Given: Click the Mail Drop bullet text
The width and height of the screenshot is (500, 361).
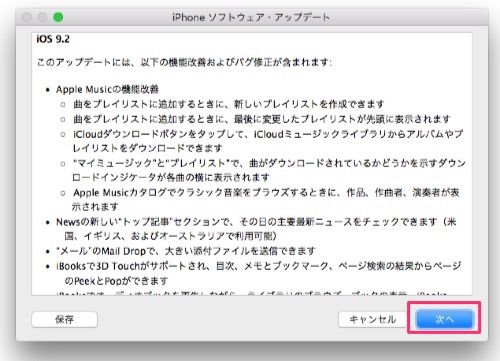Looking at the screenshot, I should coord(185,251).
